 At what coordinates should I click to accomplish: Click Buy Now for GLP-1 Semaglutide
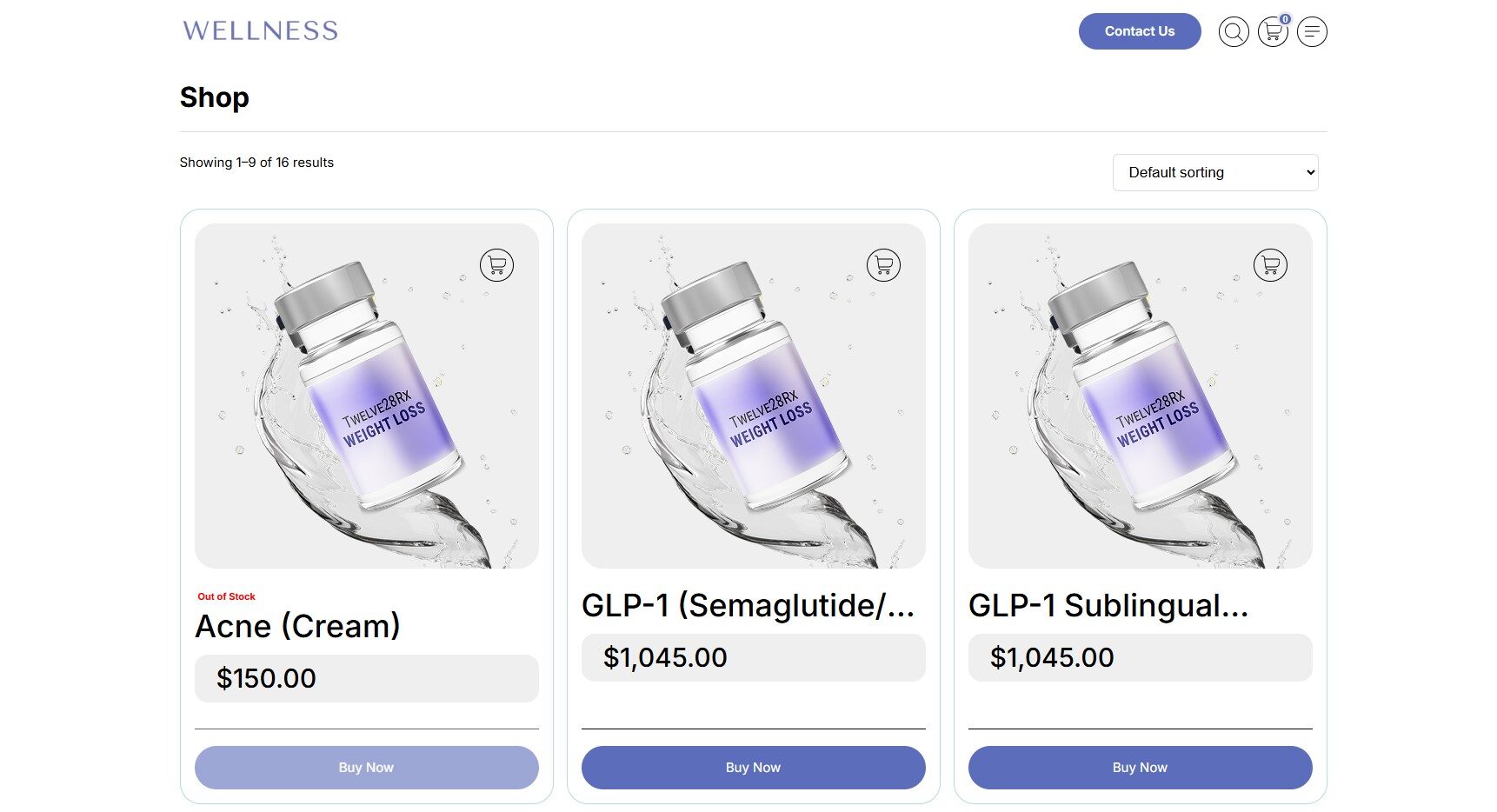(x=753, y=768)
